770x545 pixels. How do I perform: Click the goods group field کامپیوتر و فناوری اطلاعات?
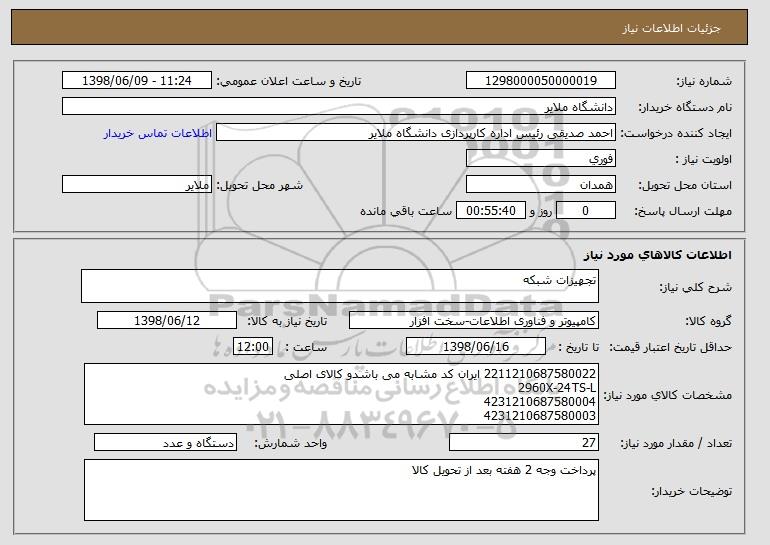click(474, 321)
